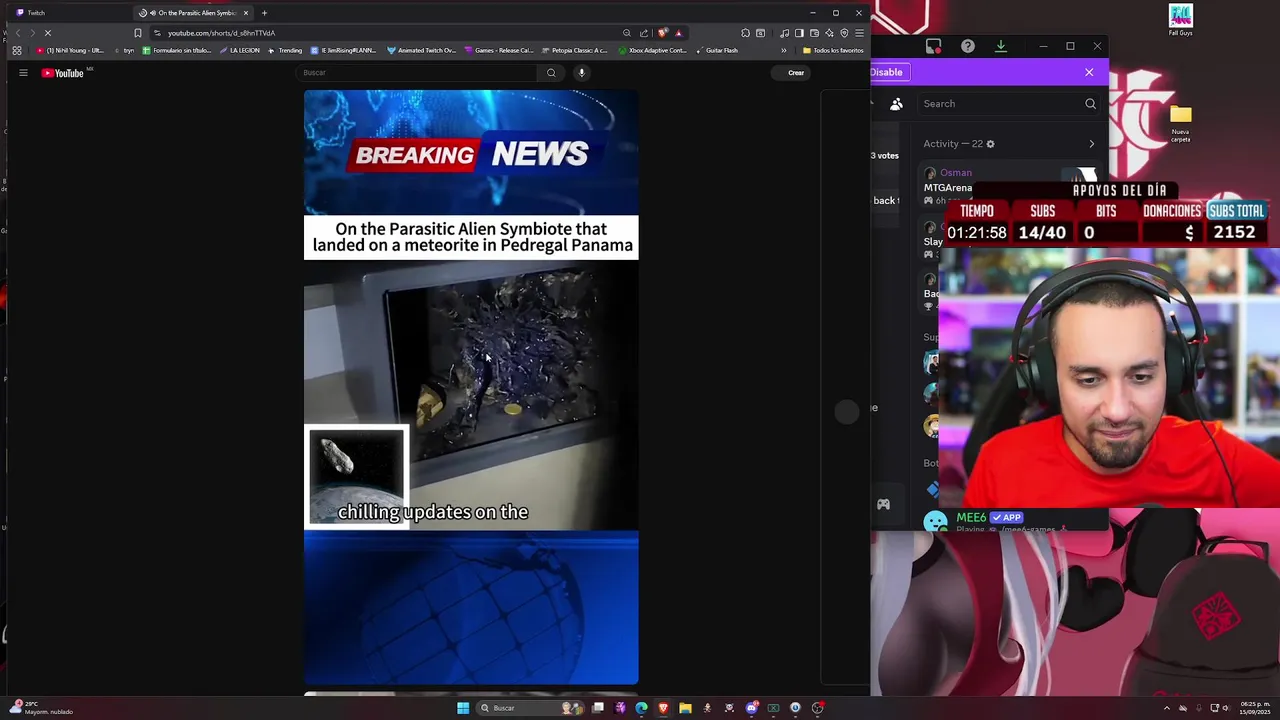1280x720 pixels.
Task: Dismiss the purple banner with its X
Action: (1089, 72)
